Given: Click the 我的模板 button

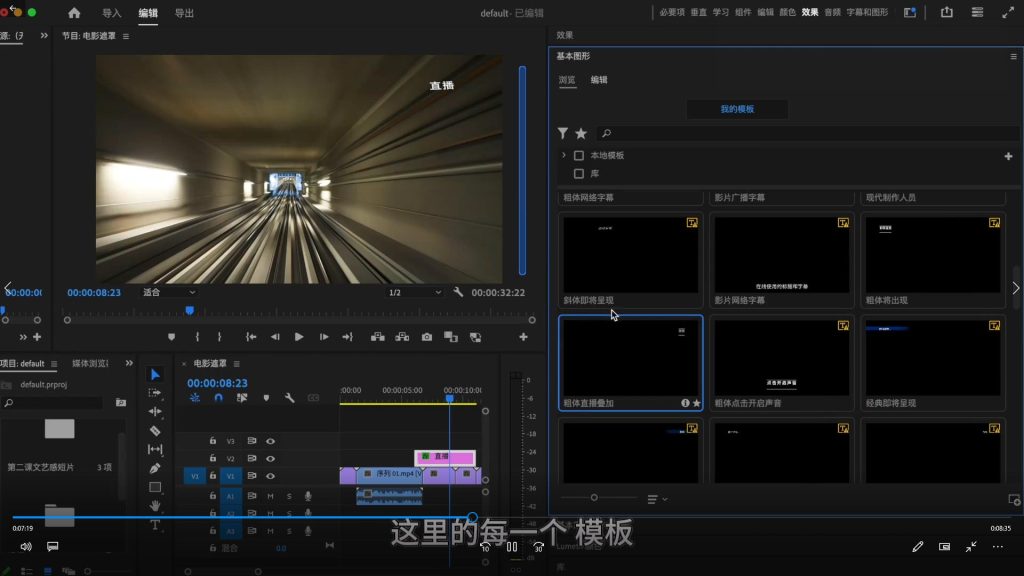Looking at the screenshot, I should (x=737, y=109).
